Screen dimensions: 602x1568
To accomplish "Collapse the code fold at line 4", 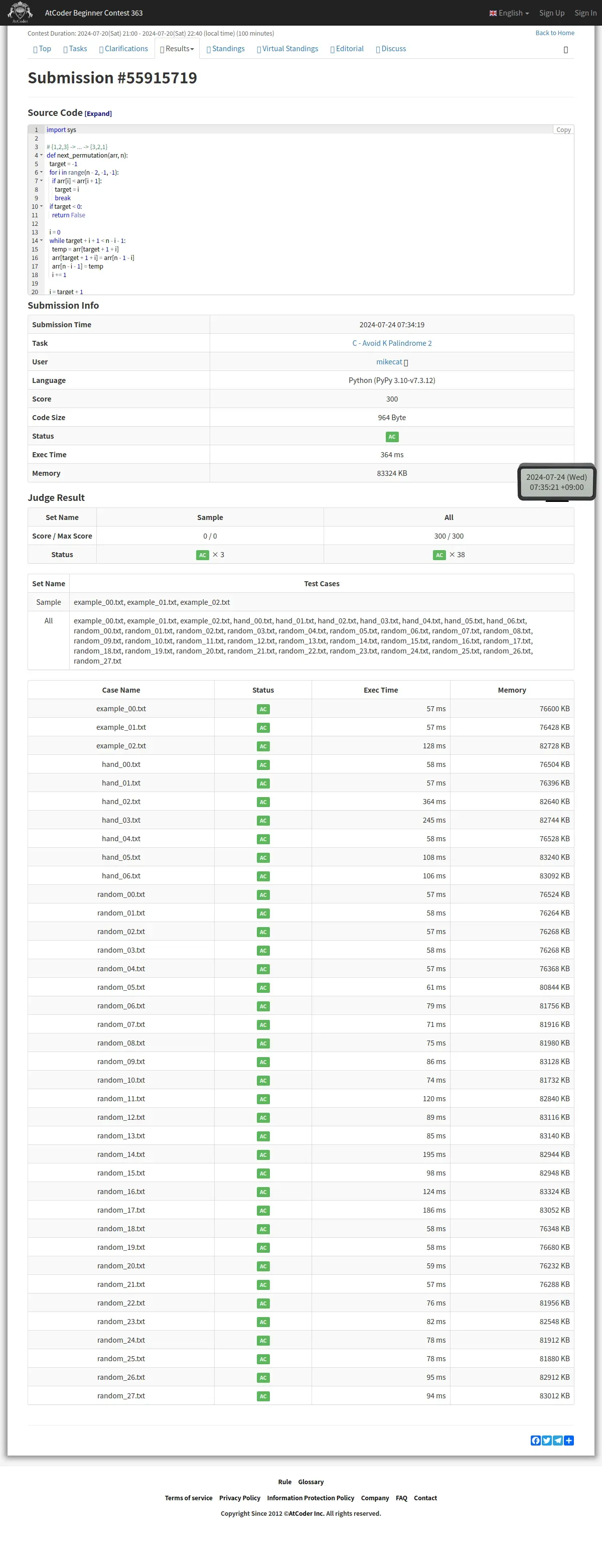I will coord(41,155).
